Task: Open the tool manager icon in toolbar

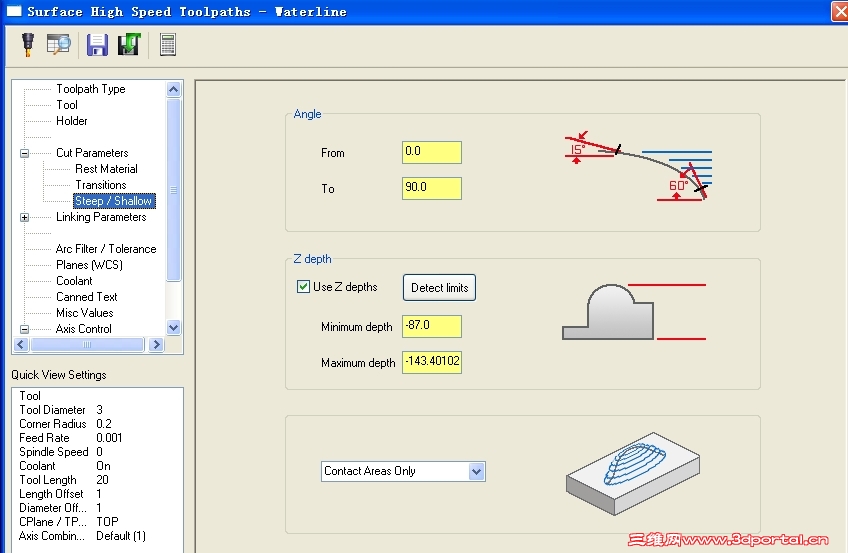Action: 28,44
